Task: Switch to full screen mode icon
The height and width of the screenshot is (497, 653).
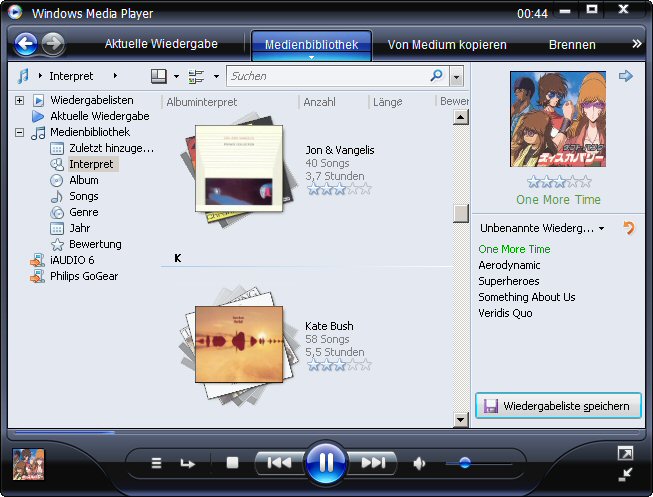Action: pyautogui.click(x=625, y=453)
